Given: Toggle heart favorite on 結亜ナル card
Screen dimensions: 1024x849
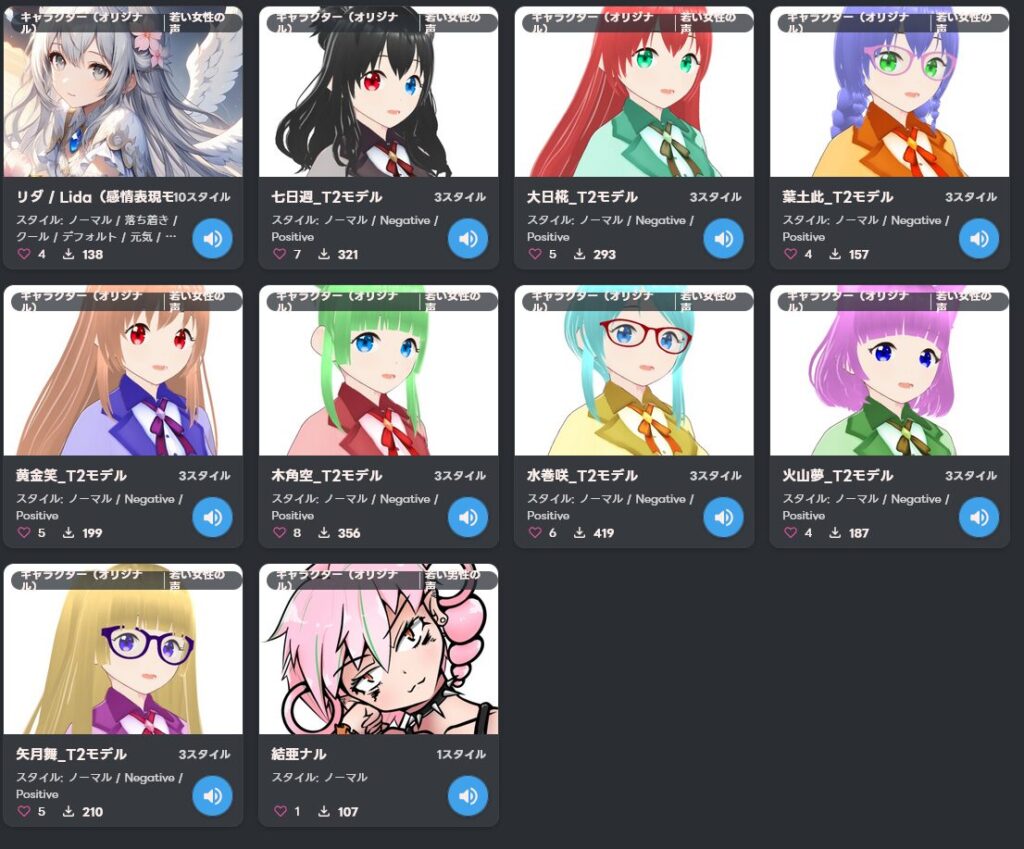Looking at the screenshot, I should tap(280, 811).
